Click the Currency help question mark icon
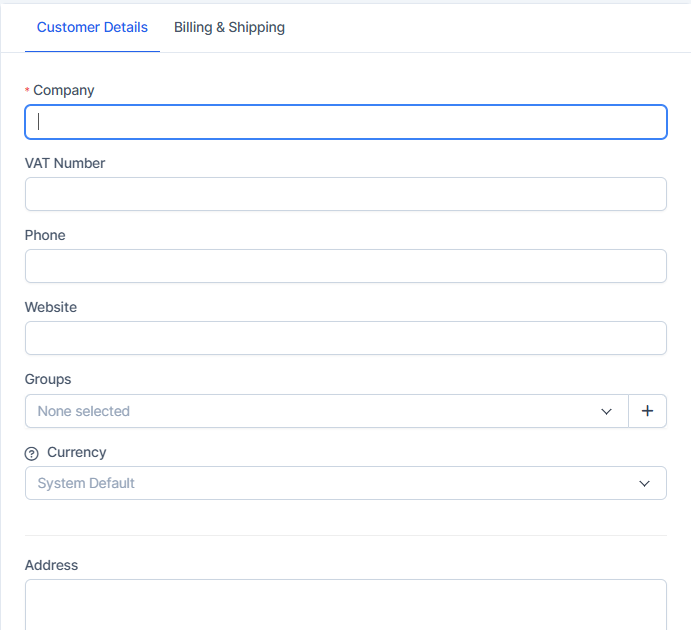The image size is (691, 630). (31, 453)
